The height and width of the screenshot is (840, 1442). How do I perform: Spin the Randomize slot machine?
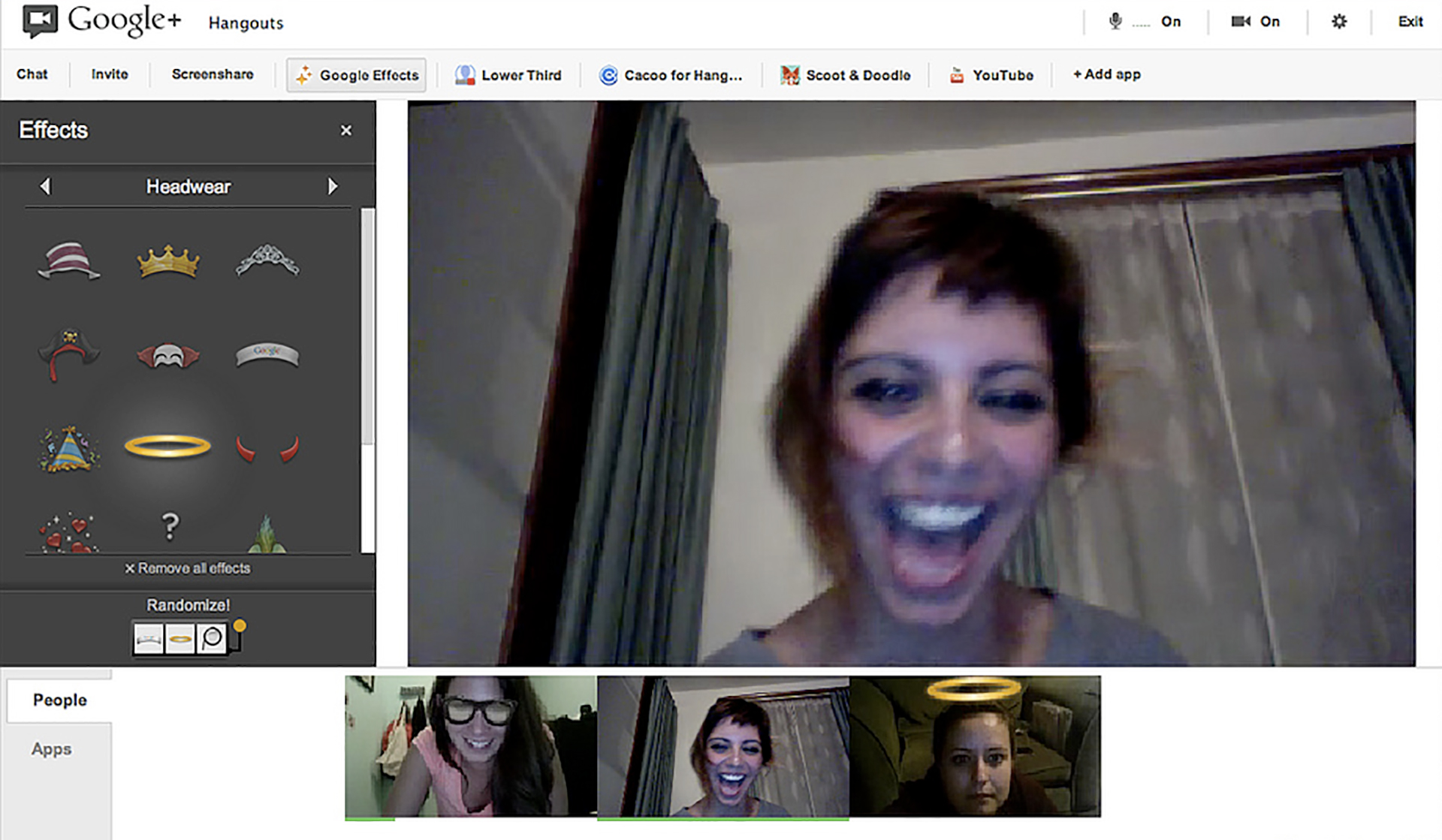tap(189, 637)
